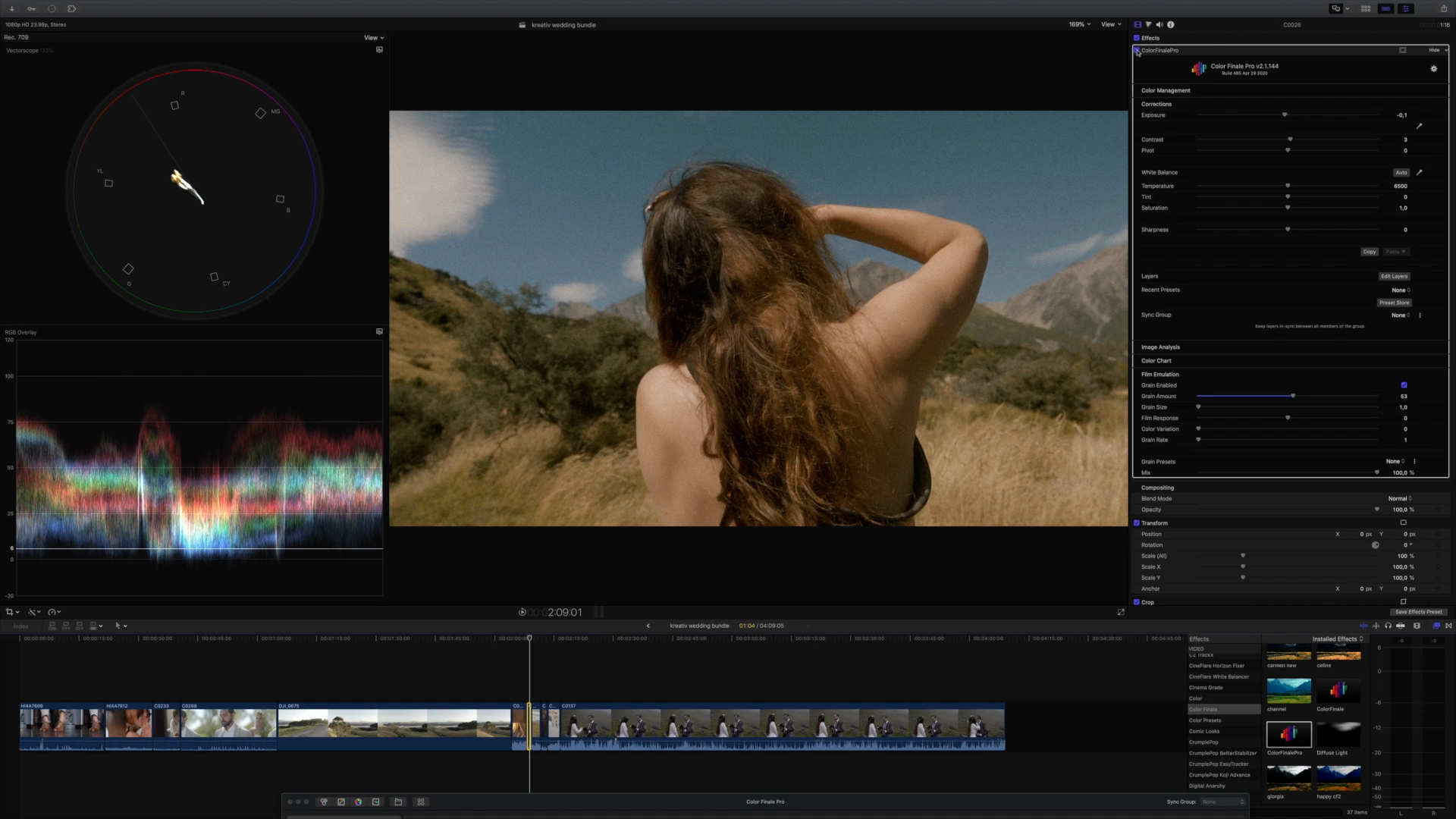Open the viewer 169% zoom dropdown
Image resolution: width=1456 pixels, height=819 pixels.
coord(1080,24)
